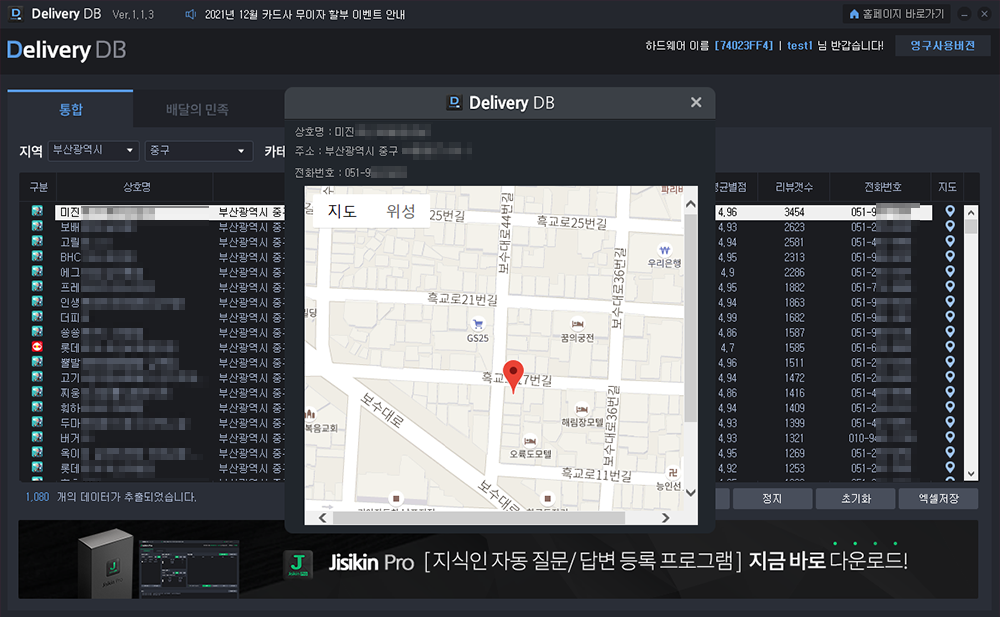Select row with review count 1882
Image resolution: width=1000 pixels, height=617 pixels.
click(794, 287)
